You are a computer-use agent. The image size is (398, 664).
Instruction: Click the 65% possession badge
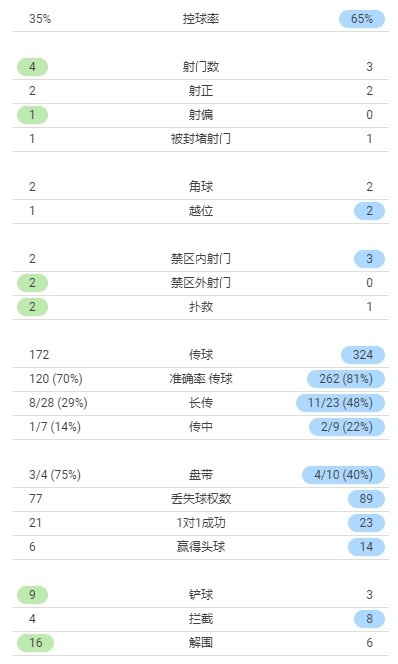[x=362, y=19]
